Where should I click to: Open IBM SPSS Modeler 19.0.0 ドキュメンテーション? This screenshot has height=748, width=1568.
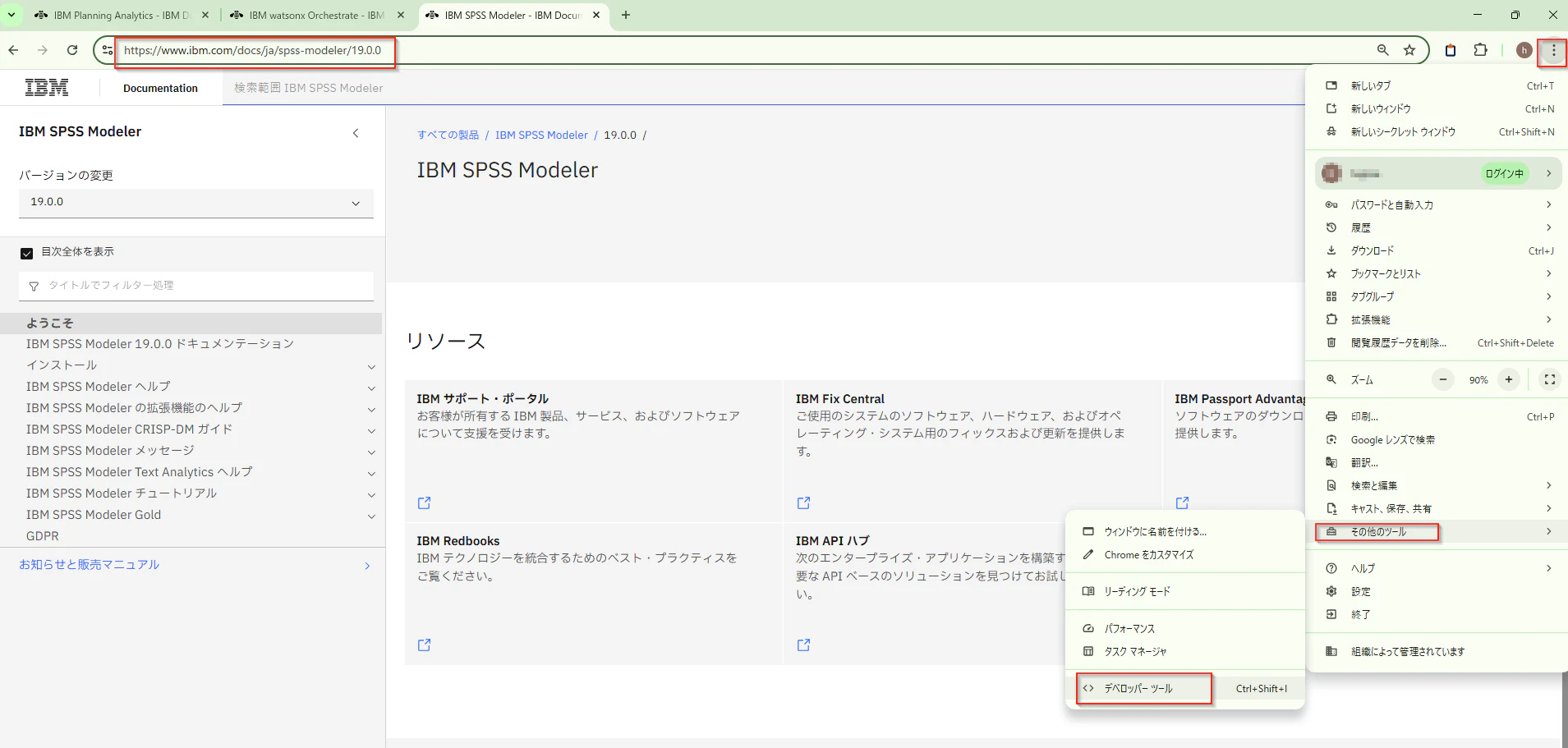click(x=160, y=344)
